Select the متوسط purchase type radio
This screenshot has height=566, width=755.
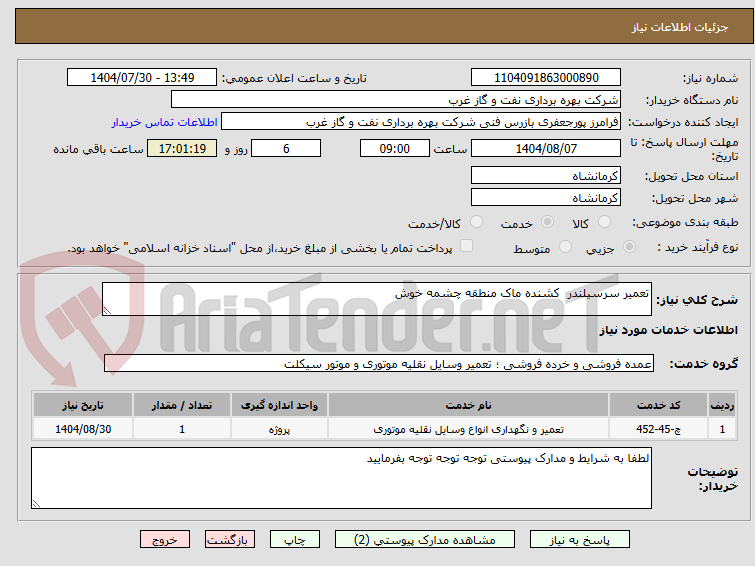(x=565, y=247)
